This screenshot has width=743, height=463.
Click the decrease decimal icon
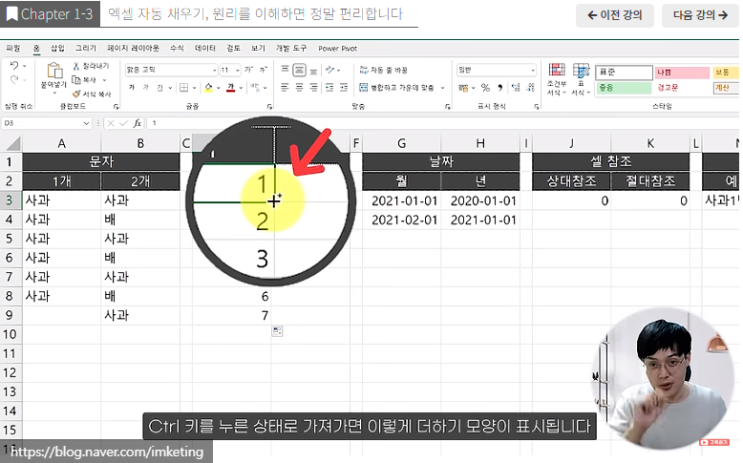pos(531,88)
